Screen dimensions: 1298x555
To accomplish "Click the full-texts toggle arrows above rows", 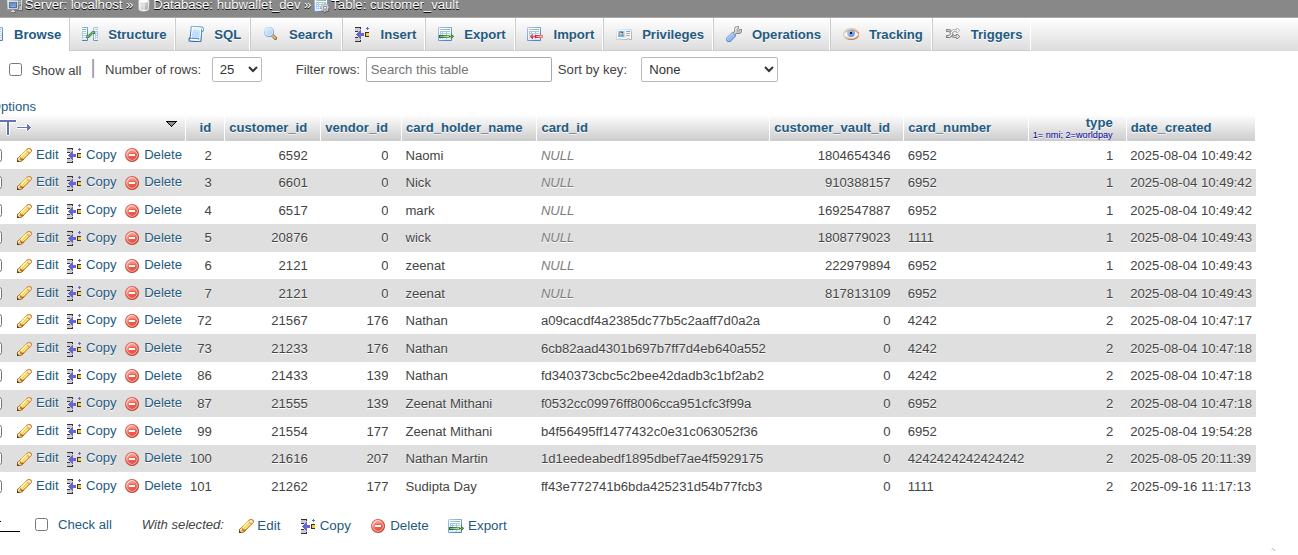I will 15,127.
